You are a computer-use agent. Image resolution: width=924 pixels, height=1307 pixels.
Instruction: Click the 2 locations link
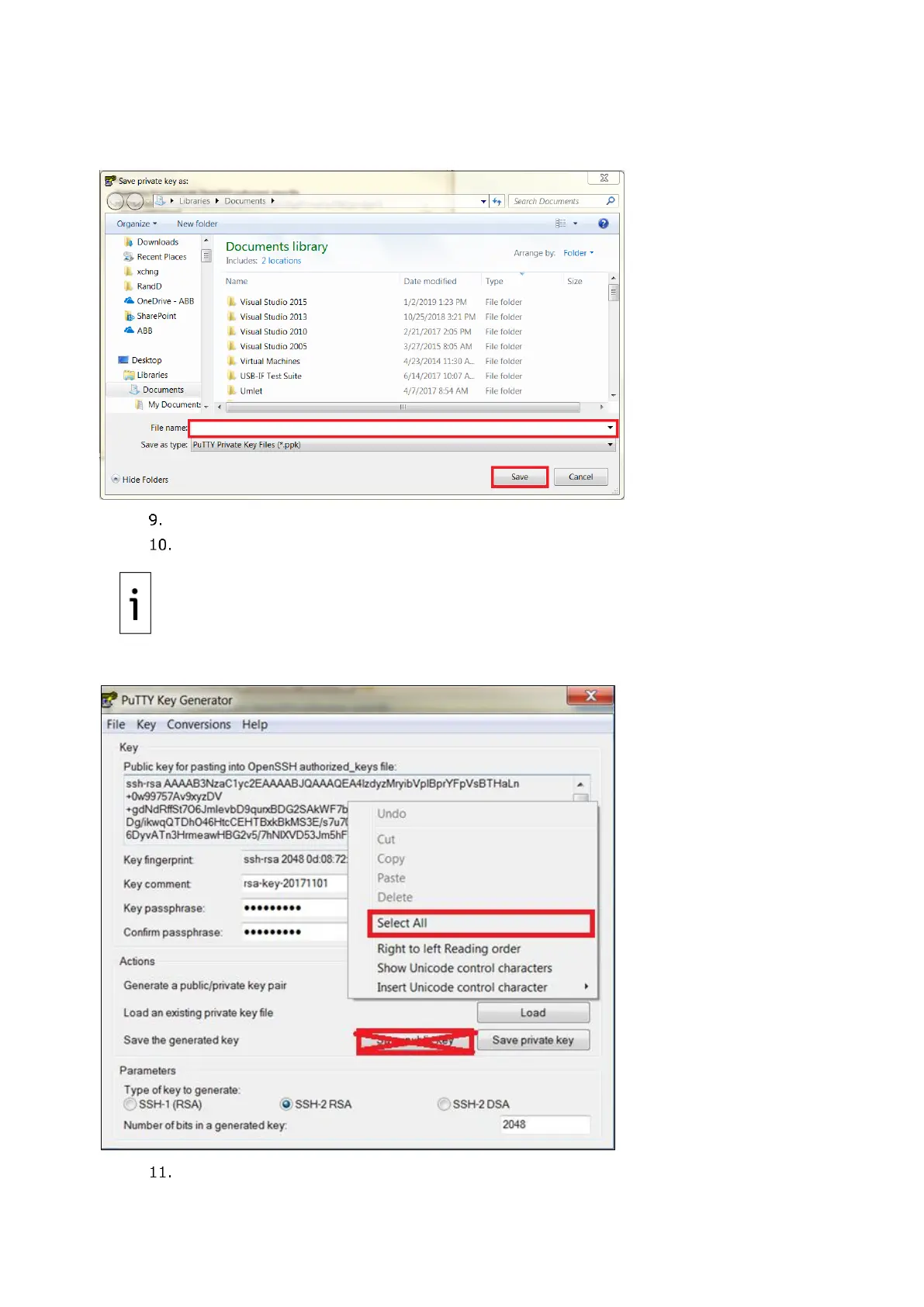tap(281, 261)
